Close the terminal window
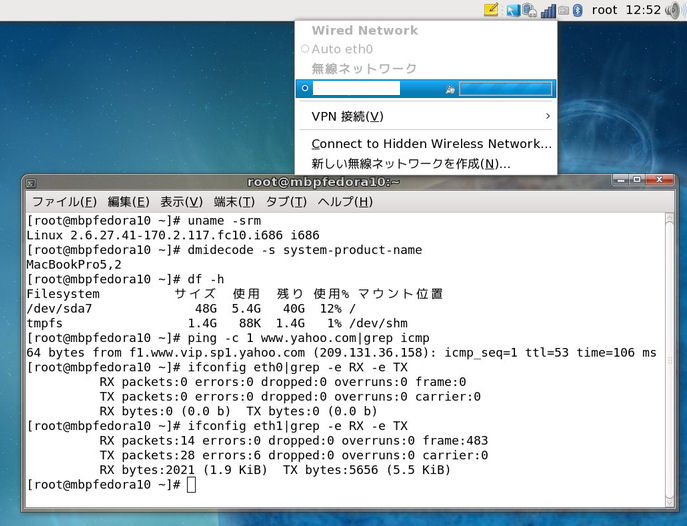 point(659,180)
